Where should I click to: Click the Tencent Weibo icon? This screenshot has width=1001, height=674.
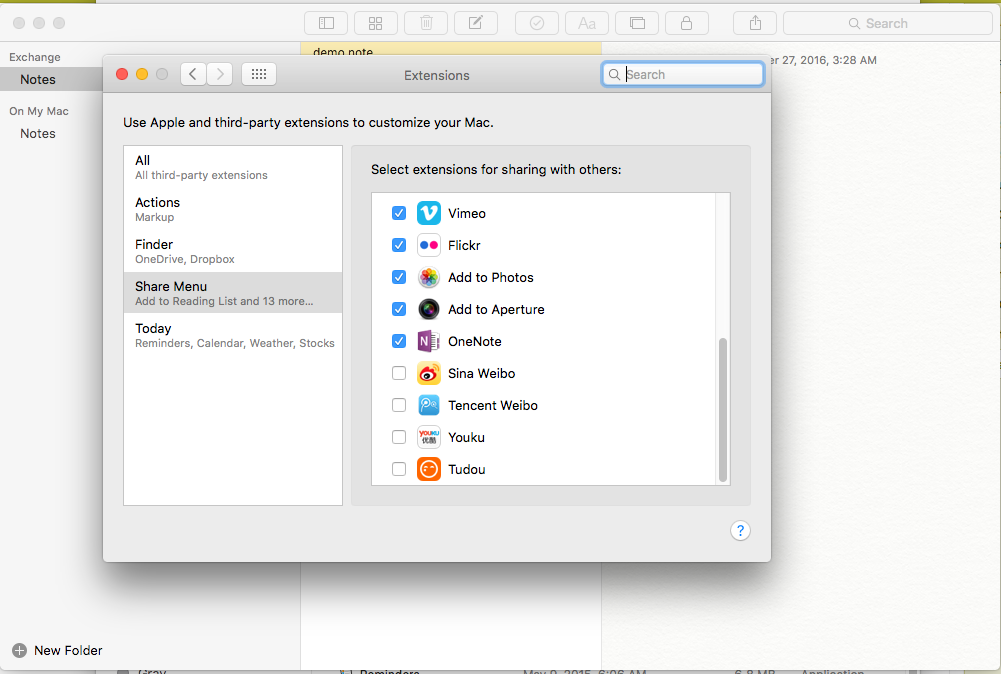coord(428,405)
